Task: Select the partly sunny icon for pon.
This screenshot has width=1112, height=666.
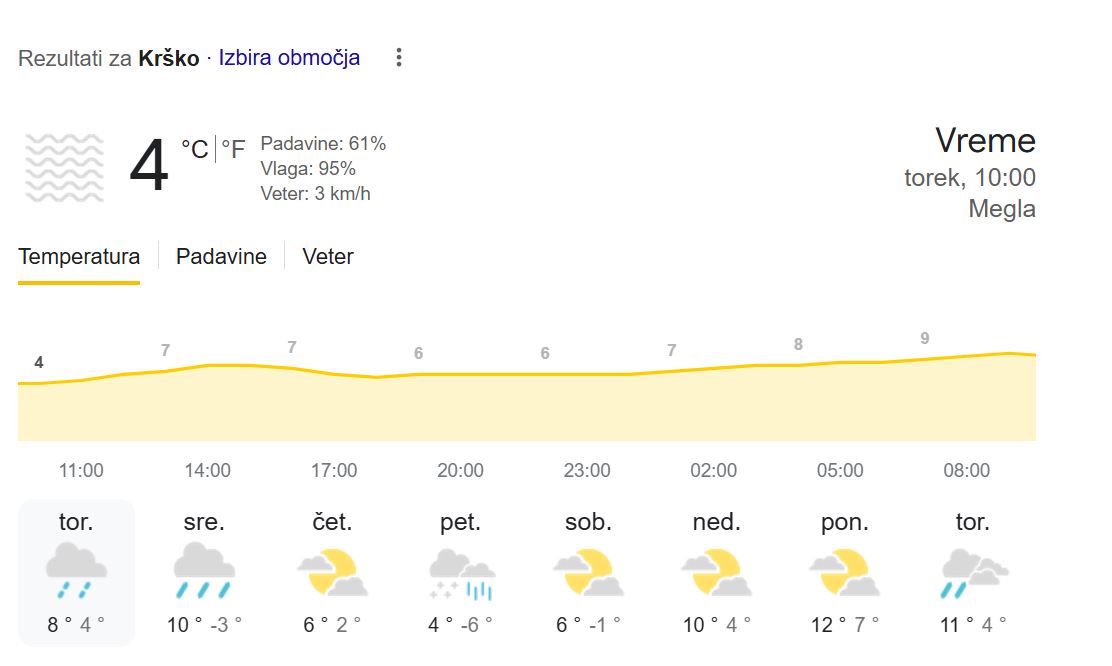Action: 843,570
